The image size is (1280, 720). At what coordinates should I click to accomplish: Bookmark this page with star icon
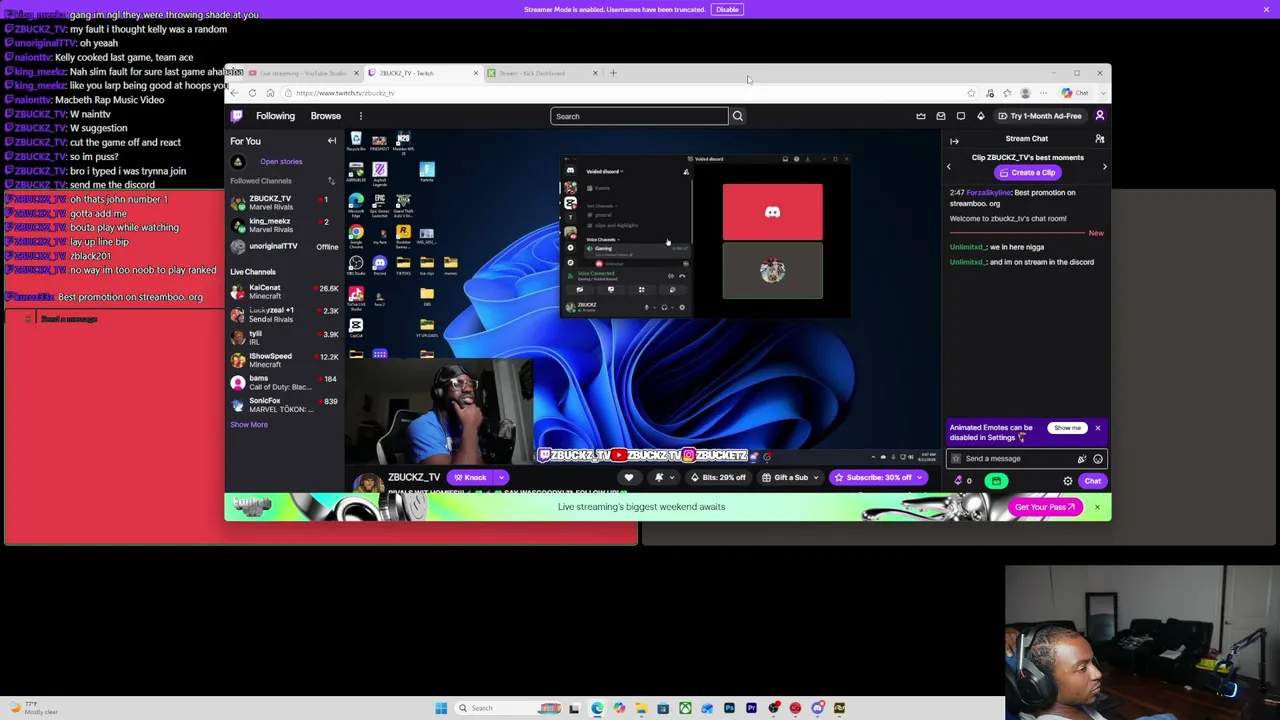[x=971, y=93]
